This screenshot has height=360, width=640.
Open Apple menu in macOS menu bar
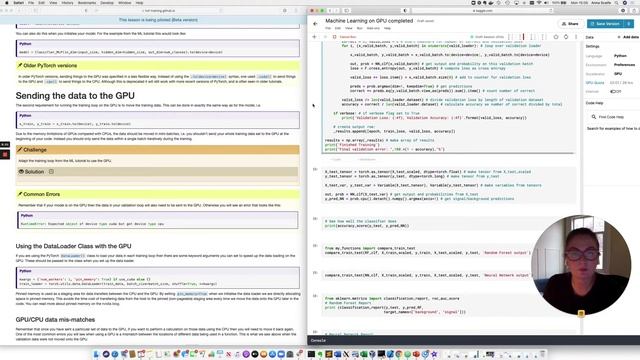pos(7,2)
